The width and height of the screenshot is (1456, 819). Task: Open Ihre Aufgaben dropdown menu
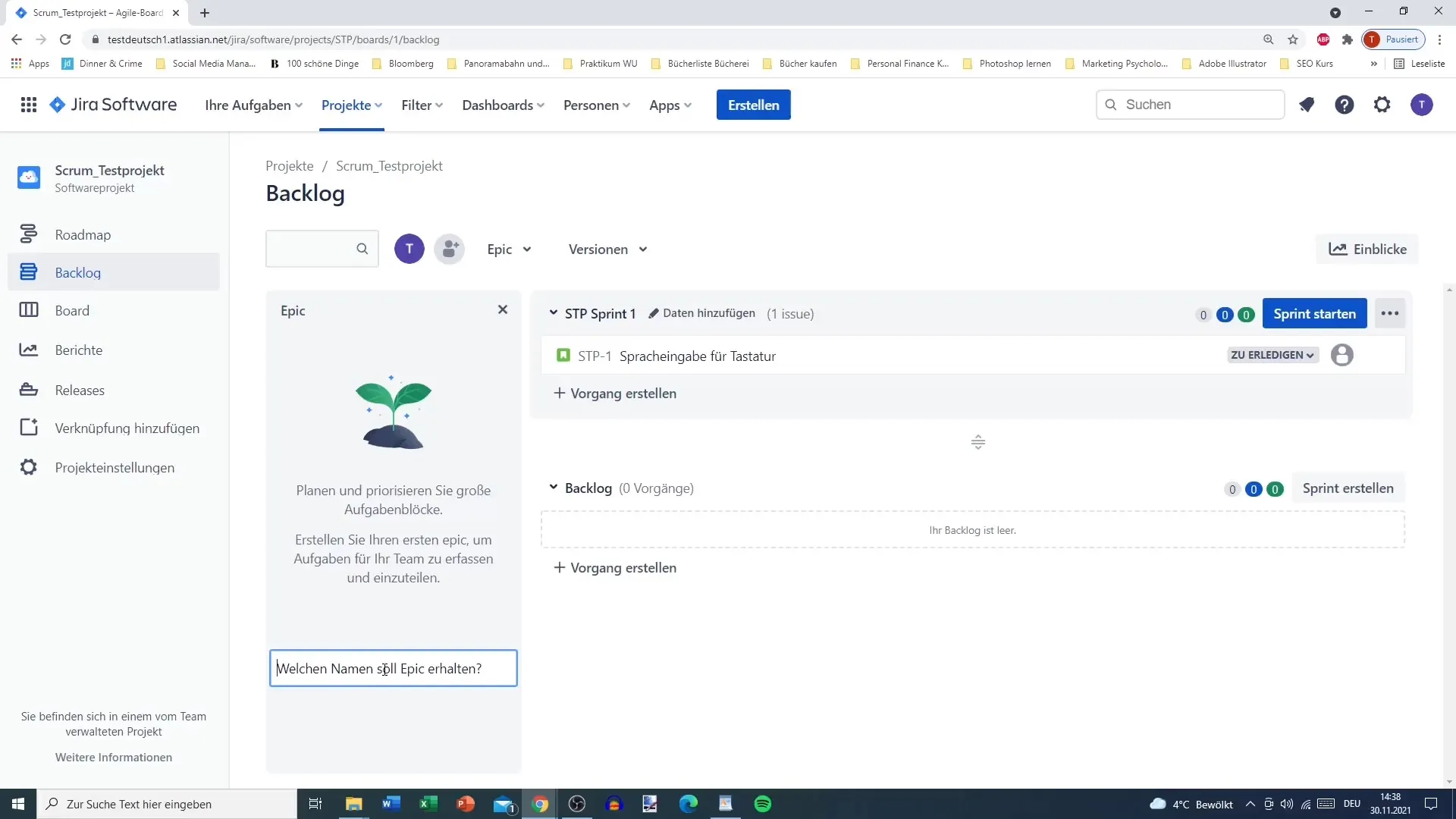coord(254,105)
